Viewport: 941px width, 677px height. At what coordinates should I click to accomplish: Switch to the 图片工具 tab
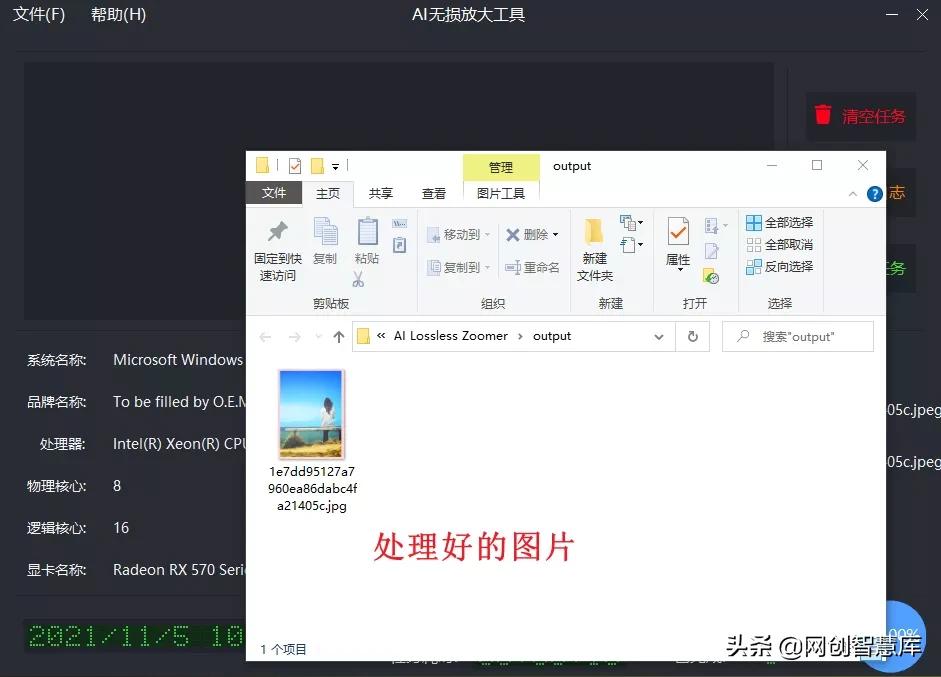pyautogui.click(x=501, y=193)
